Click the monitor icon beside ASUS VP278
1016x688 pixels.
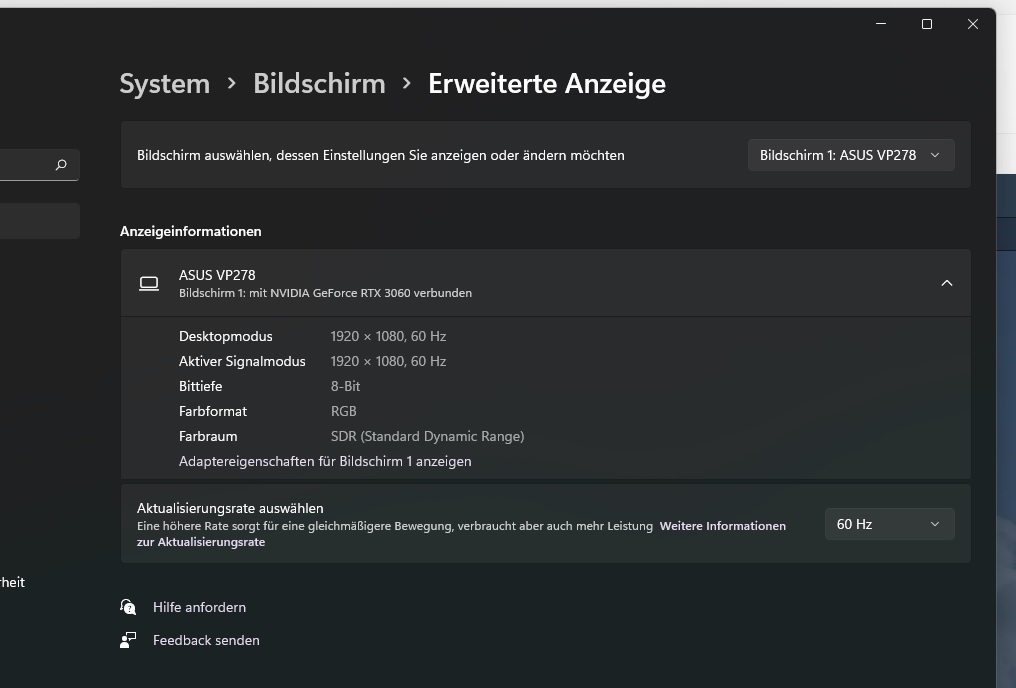pos(149,284)
